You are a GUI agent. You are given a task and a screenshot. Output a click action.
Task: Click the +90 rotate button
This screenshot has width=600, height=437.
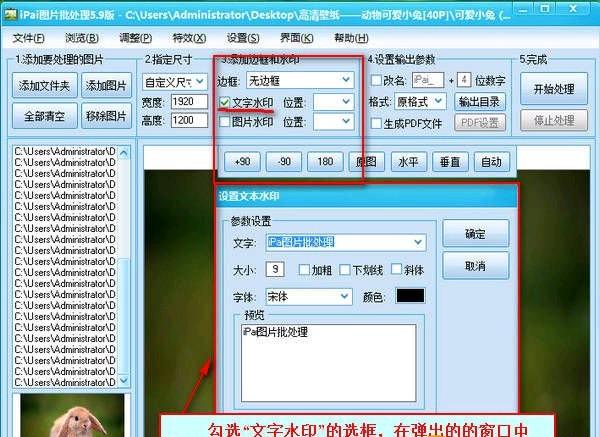point(242,162)
